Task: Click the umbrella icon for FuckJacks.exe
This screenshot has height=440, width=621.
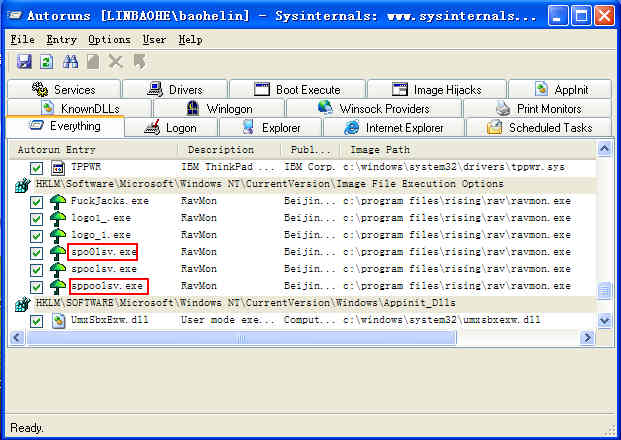Action: click(58, 202)
